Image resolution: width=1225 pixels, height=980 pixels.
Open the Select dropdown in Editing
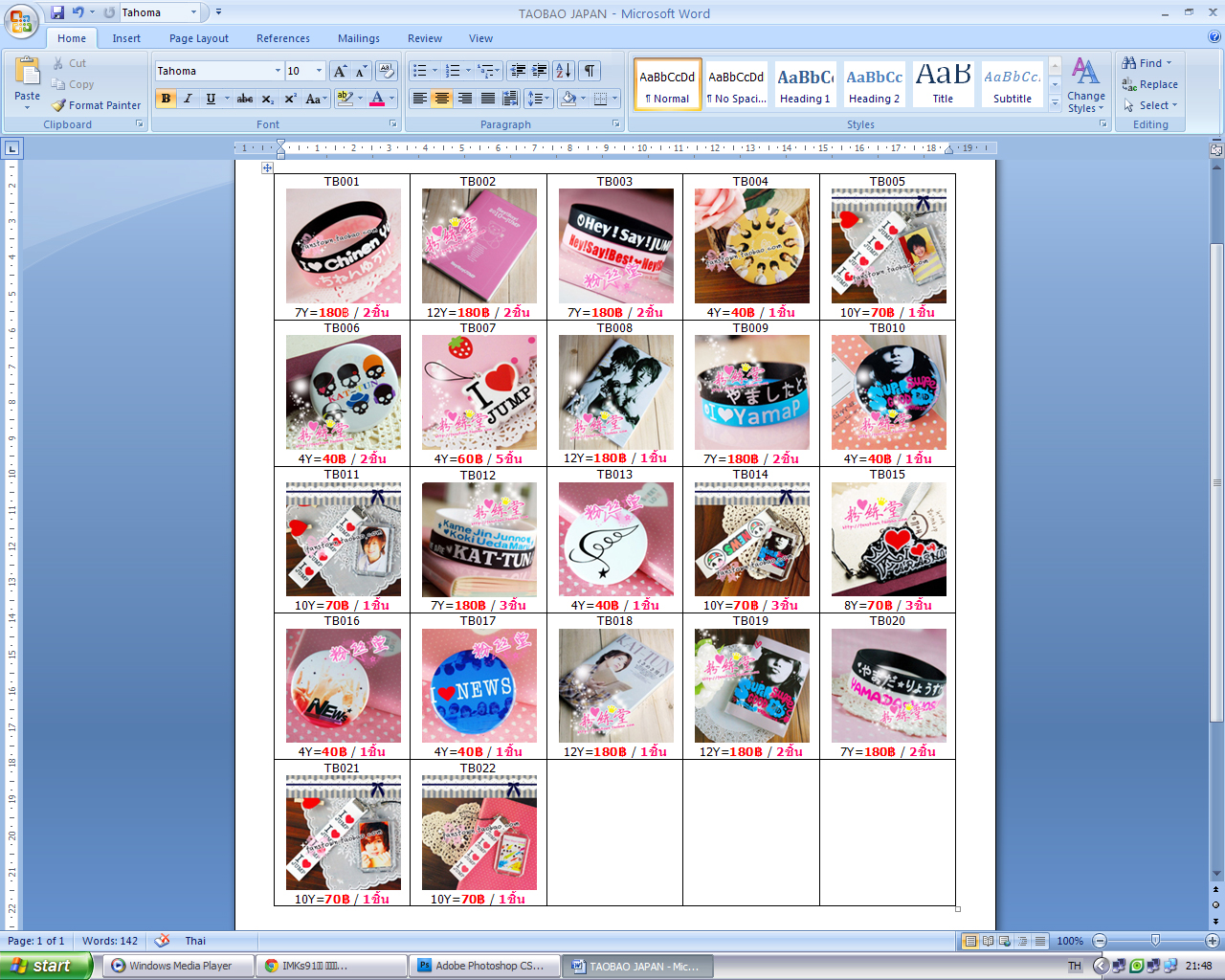[1151, 105]
